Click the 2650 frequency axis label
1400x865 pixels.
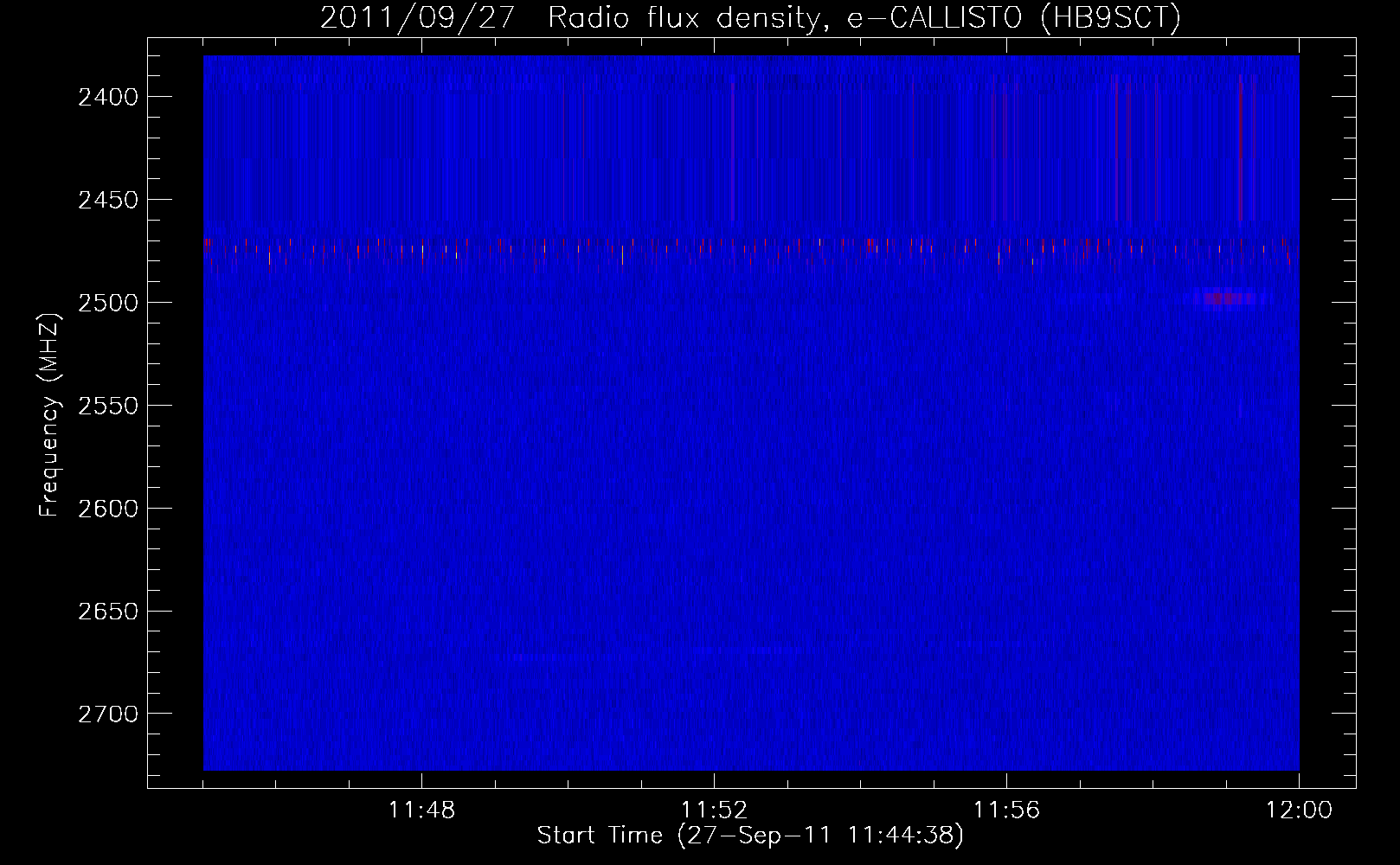coord(108,612)
